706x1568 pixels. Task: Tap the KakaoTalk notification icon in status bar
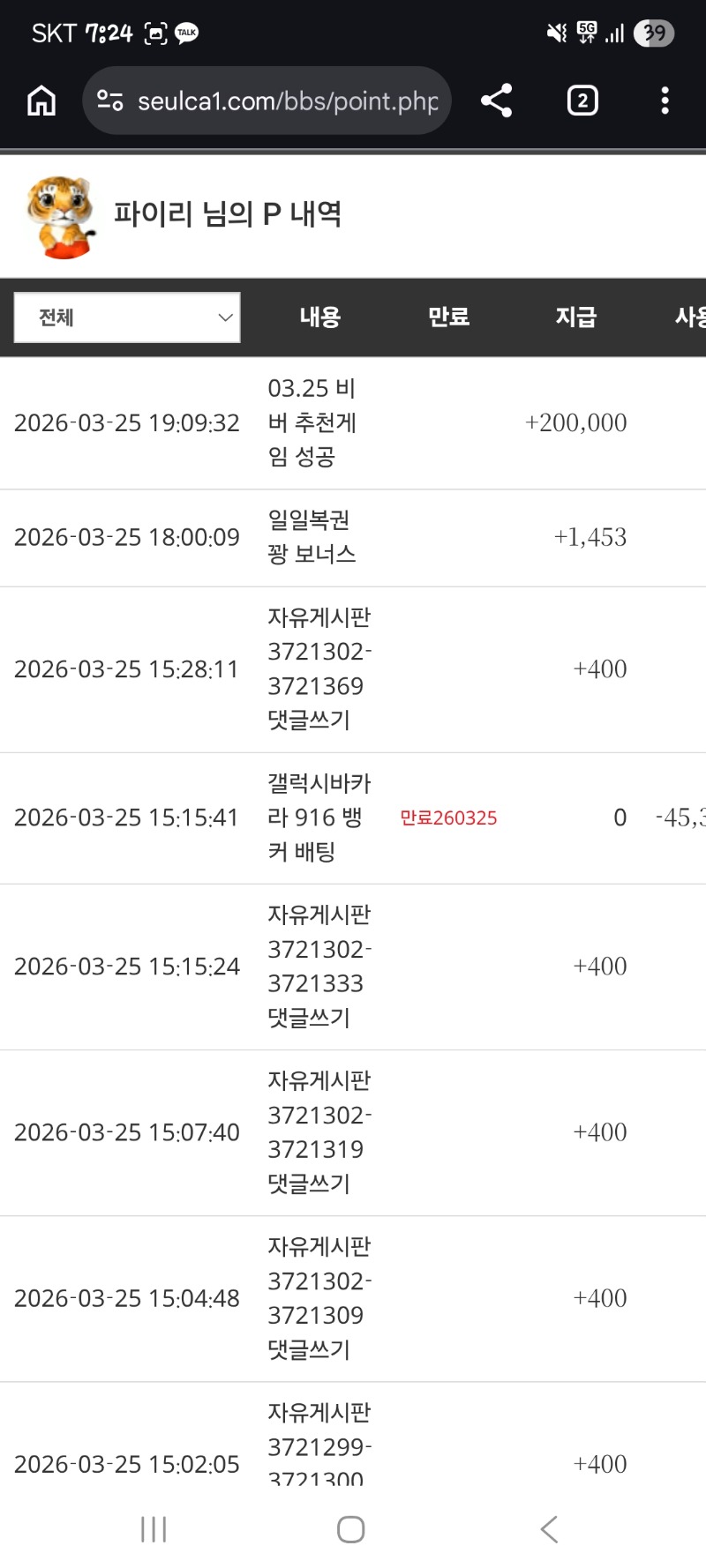click(187, 34)
